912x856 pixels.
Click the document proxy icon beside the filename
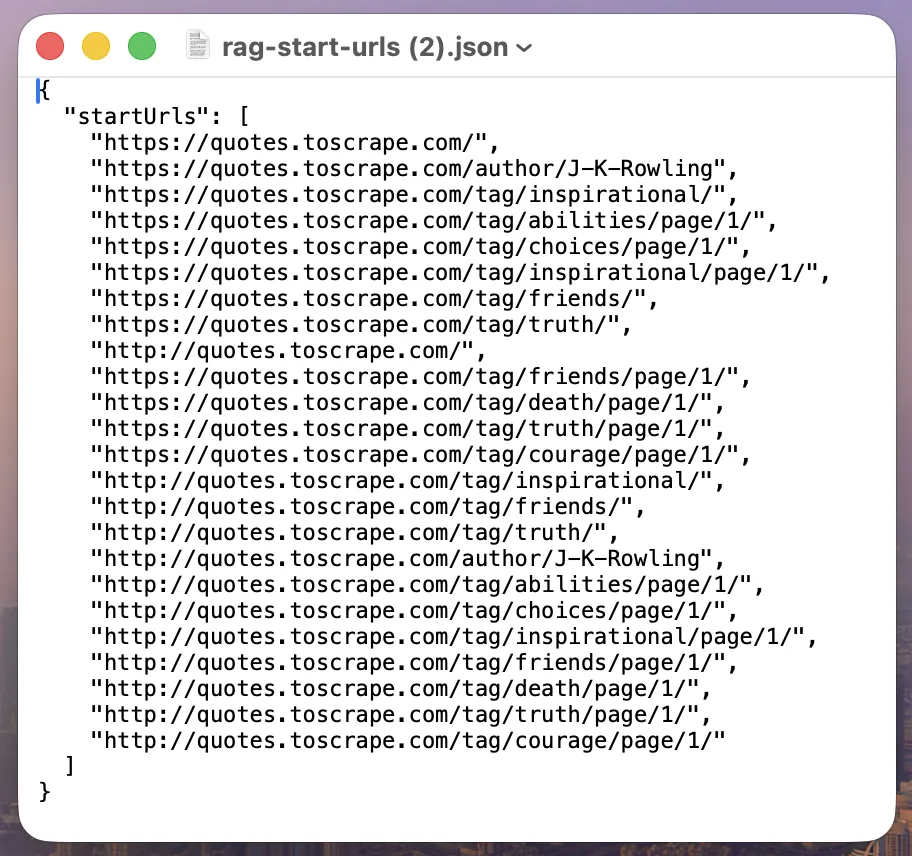tap(197, 45)
